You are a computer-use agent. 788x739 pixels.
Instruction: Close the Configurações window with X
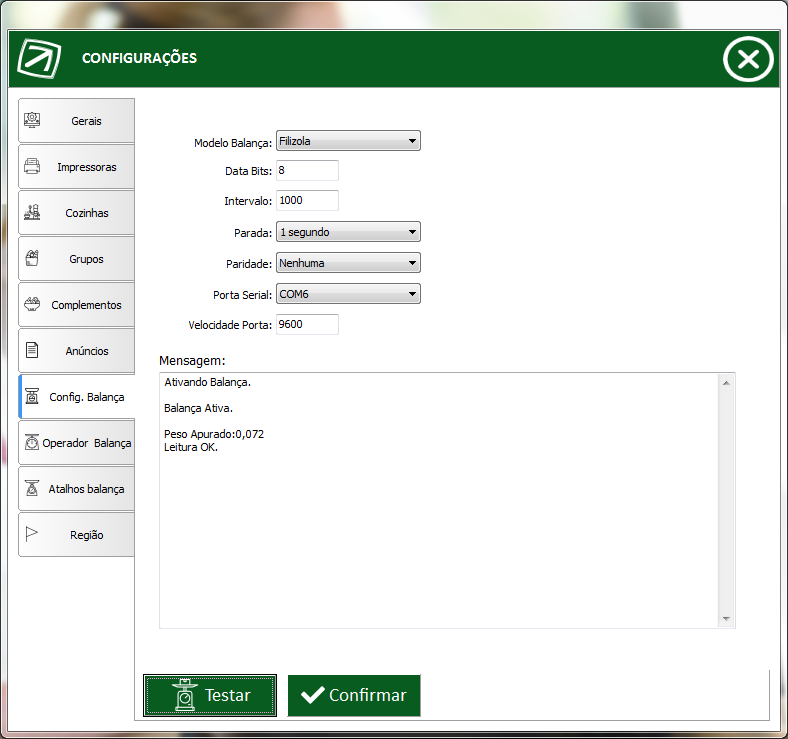point(748,59)
